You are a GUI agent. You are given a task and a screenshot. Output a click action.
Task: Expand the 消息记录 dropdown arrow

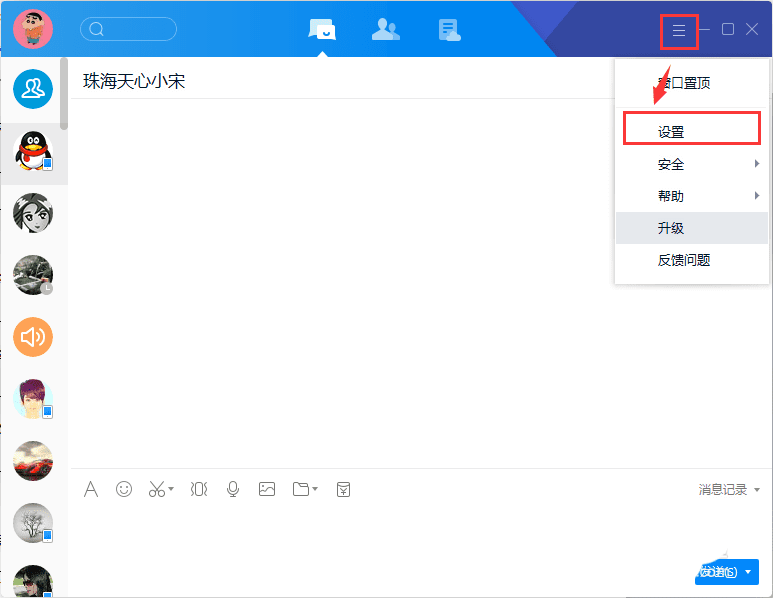(x=757, y=490)
